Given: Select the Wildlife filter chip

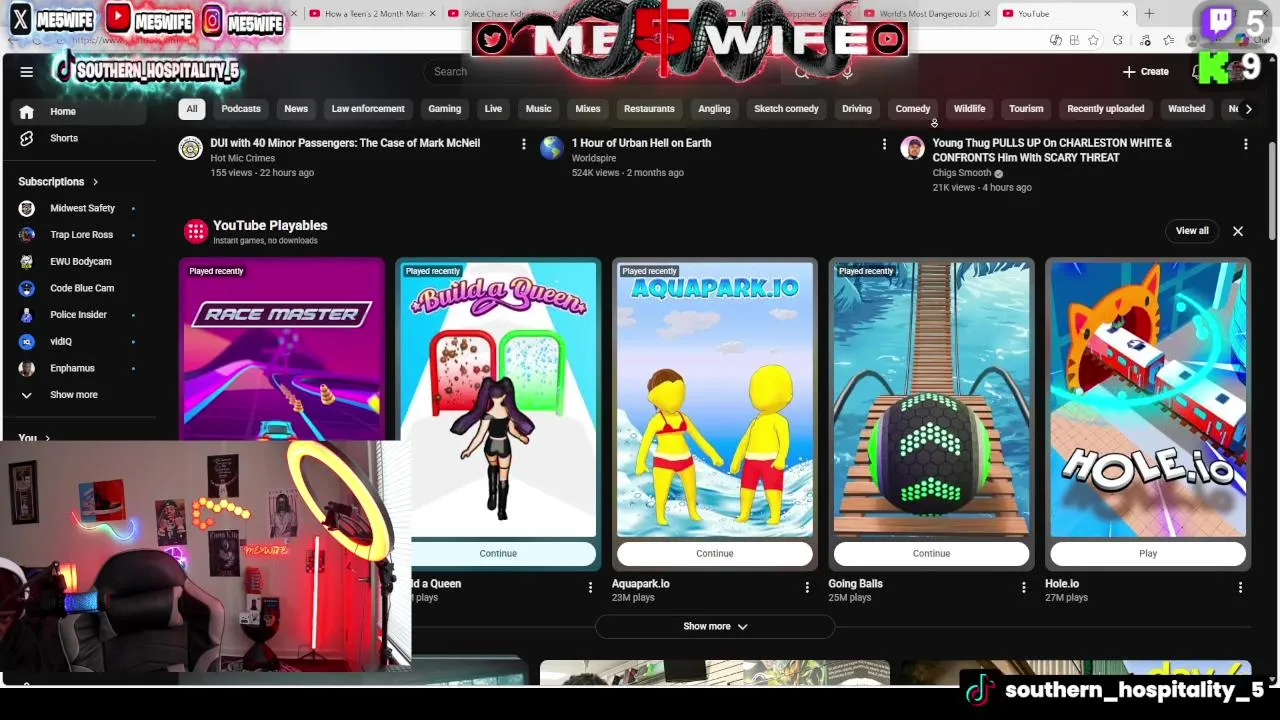Looking at the screenshot, I should click(x=969, y=109).
